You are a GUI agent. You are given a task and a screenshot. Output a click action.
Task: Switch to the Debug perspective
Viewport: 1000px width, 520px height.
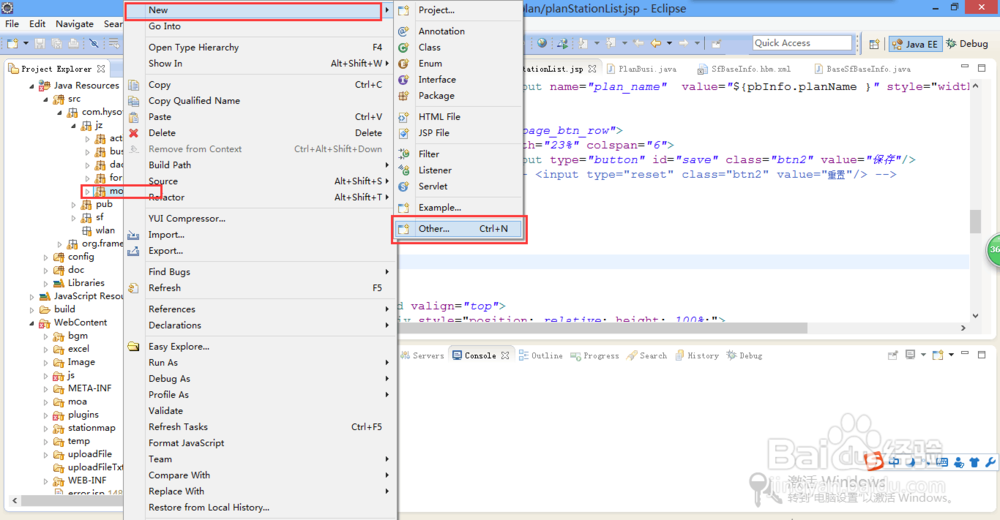click(x=967, y=43)
